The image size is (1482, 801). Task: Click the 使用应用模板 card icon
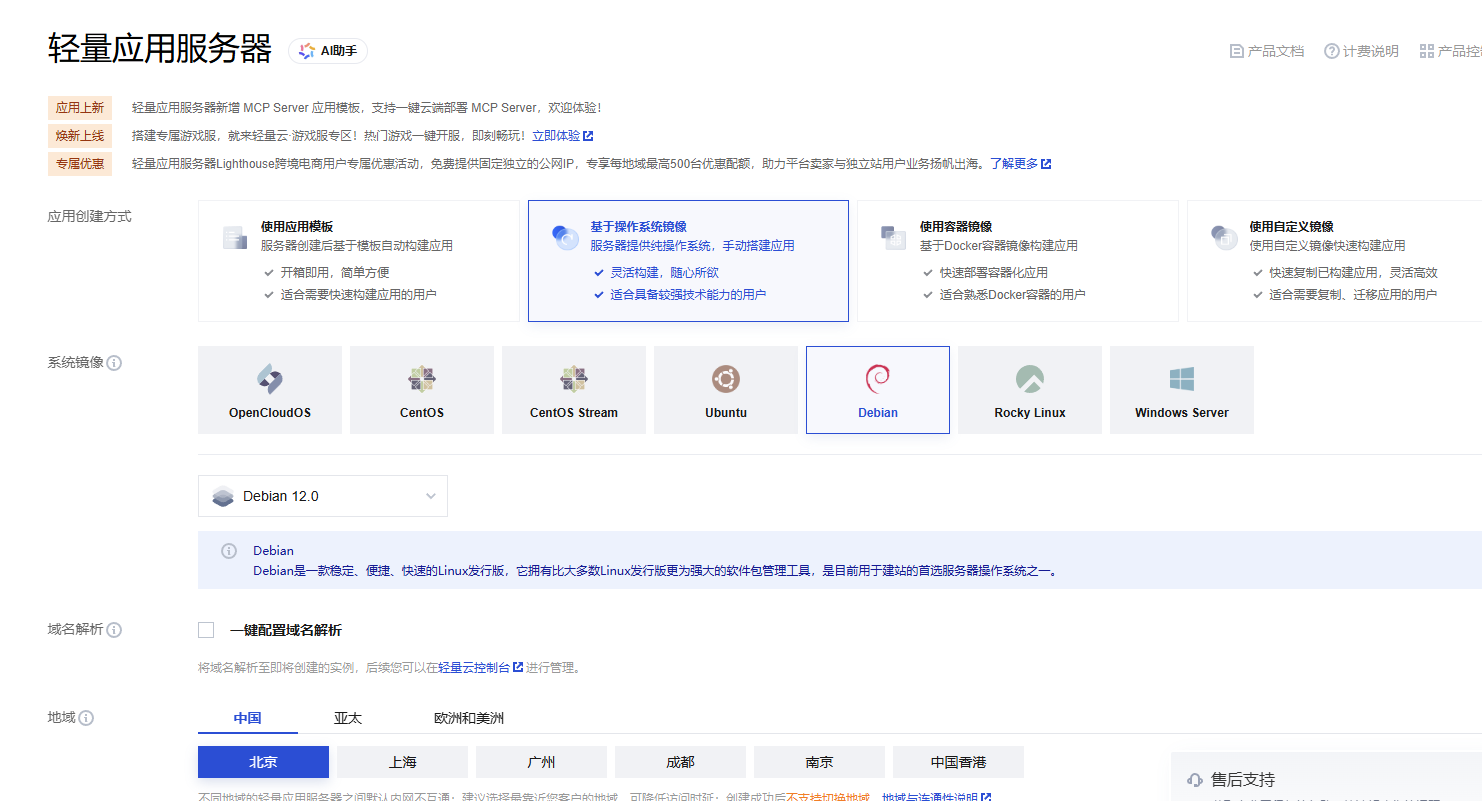tap(235, 237)
